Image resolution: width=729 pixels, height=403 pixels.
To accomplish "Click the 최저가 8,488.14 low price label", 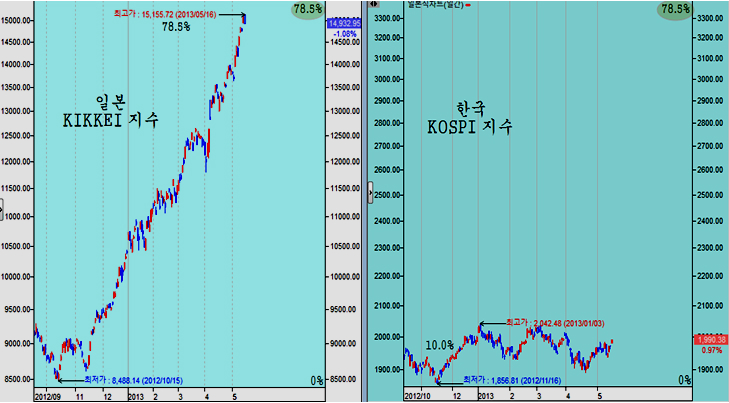I will tap(133, 380).
